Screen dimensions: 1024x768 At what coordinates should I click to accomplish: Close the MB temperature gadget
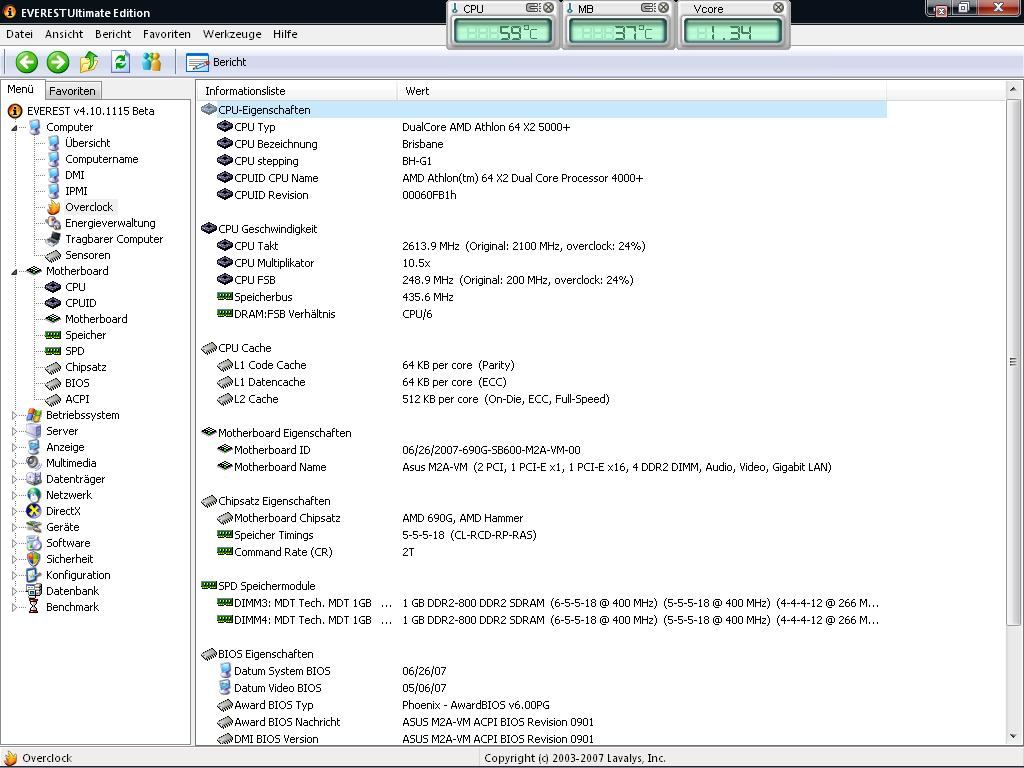coord(664,8)
